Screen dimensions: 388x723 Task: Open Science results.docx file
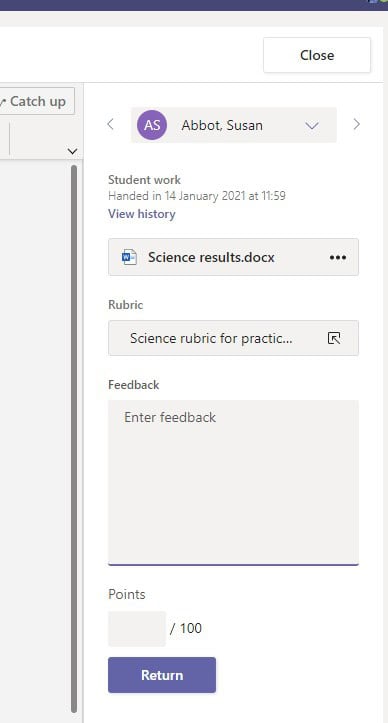233,257
